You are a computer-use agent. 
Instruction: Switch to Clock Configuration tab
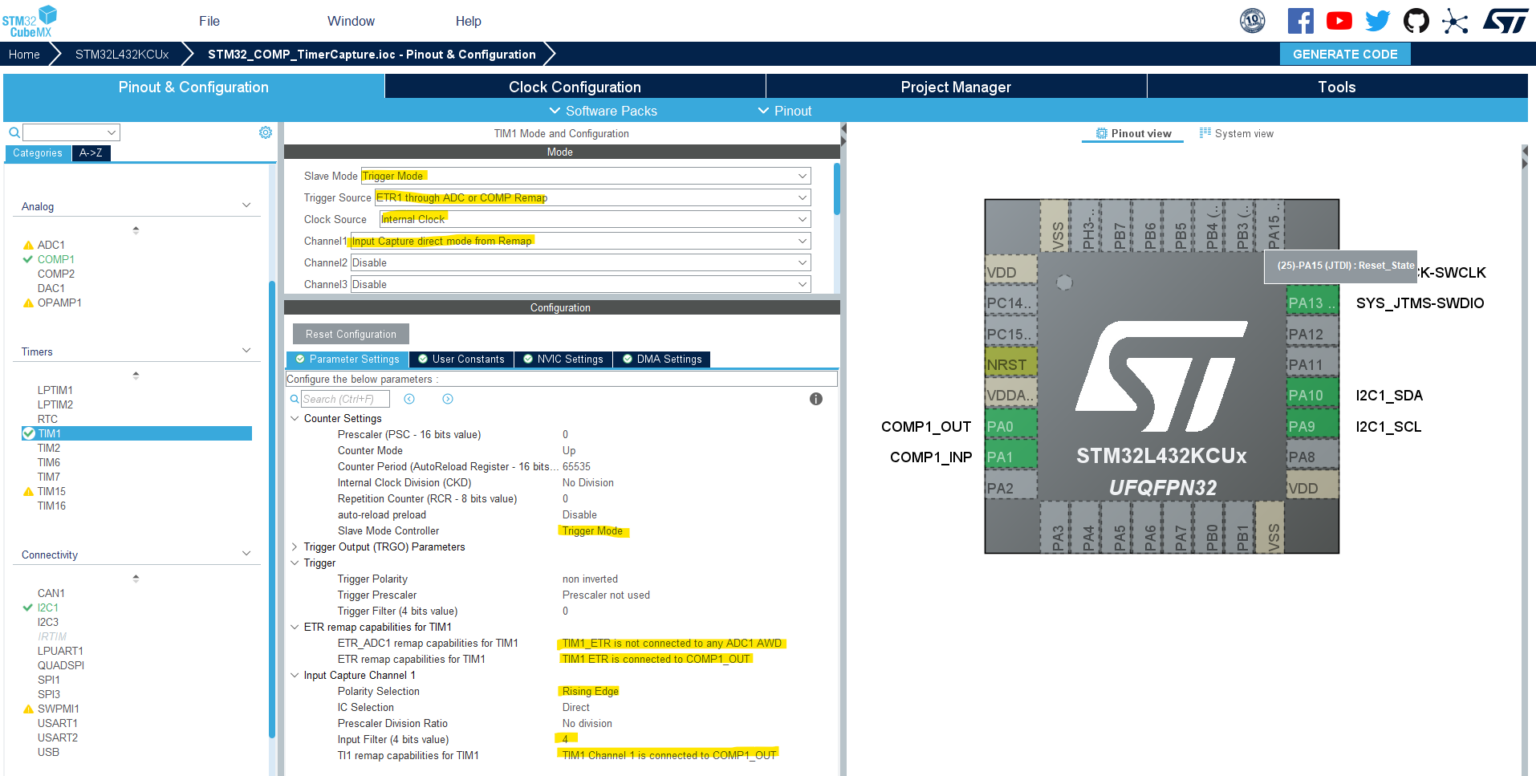[574, 87]
